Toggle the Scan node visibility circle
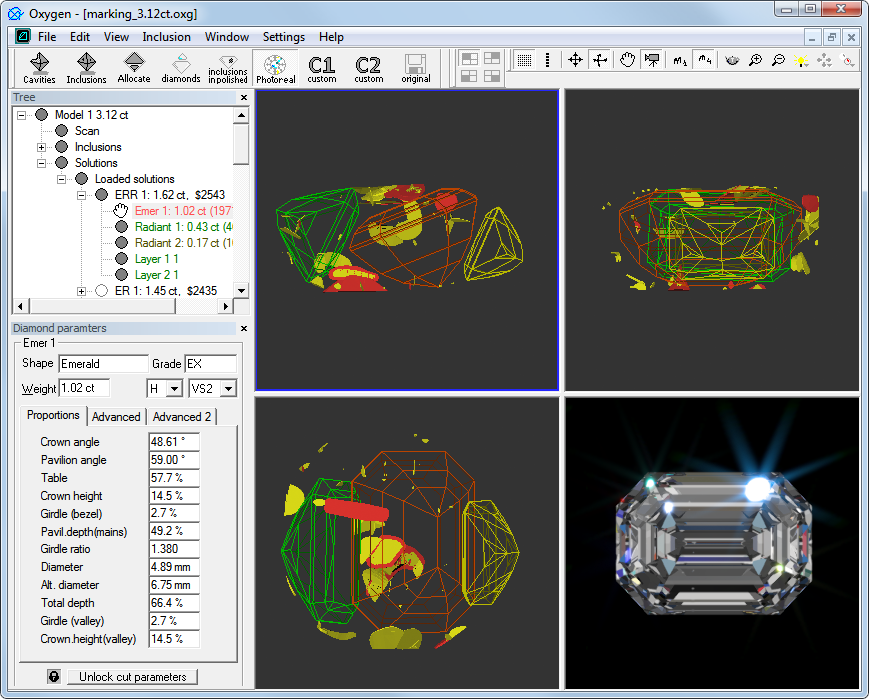 [61, 131]
